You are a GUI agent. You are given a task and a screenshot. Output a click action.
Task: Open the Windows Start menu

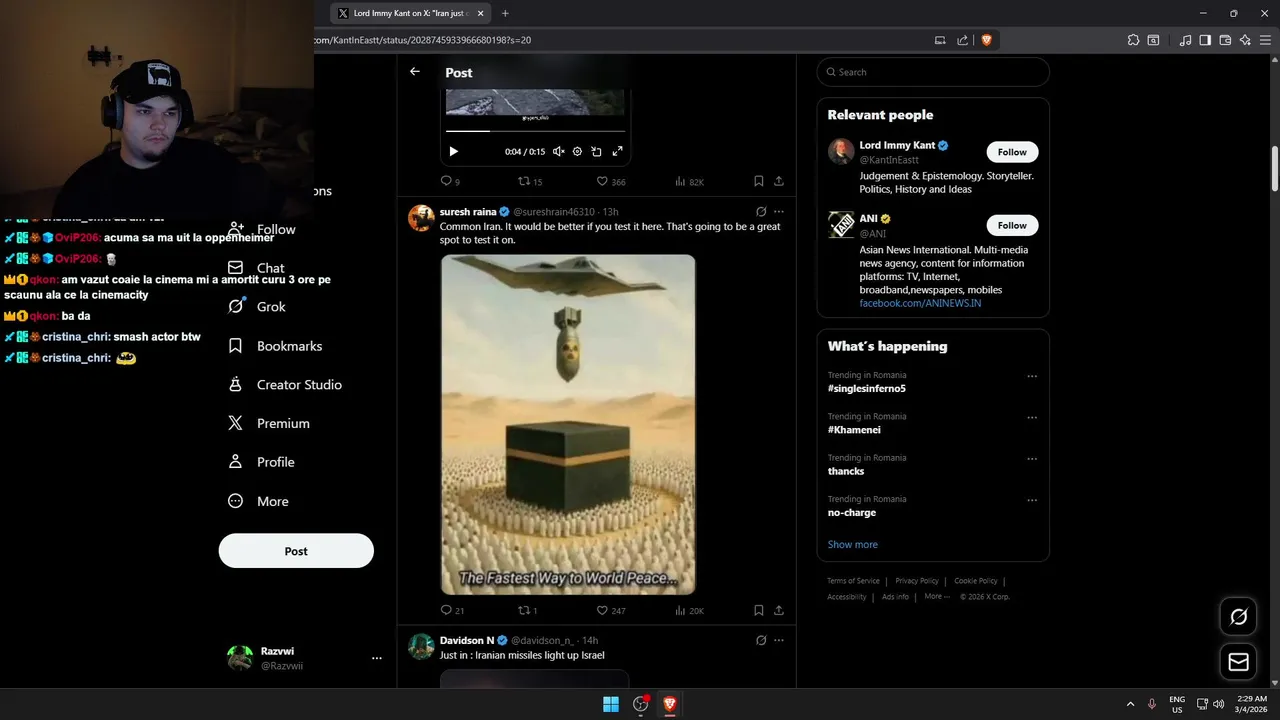611,704
